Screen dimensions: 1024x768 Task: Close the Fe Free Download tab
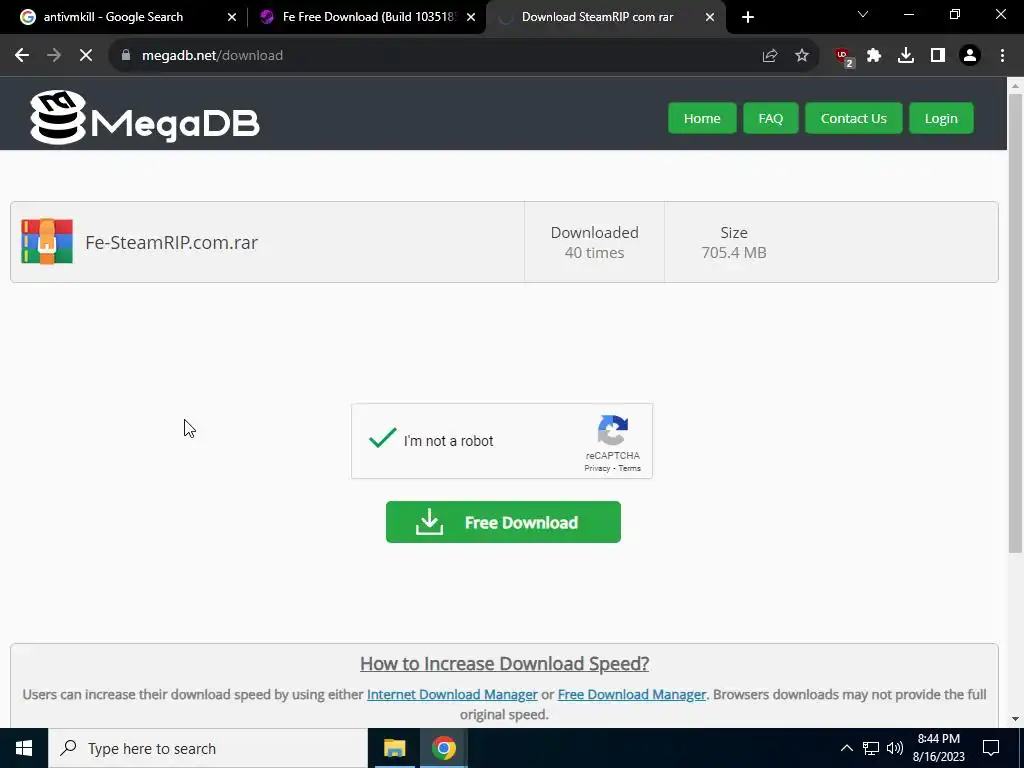pyautogui.click(x=471, y=17)
